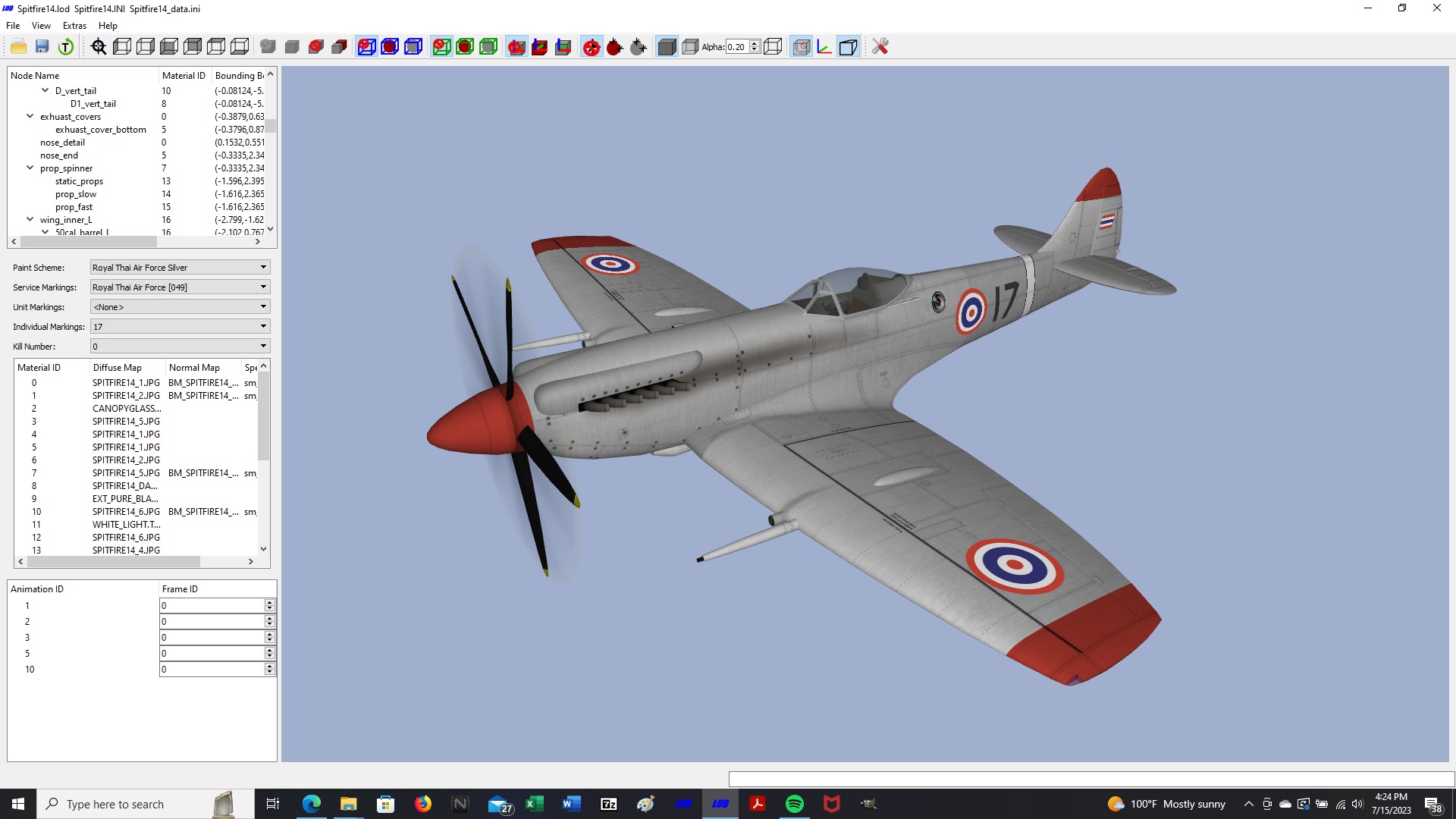
Task: Click the red cube with axes icon
Action: [539, 47]
